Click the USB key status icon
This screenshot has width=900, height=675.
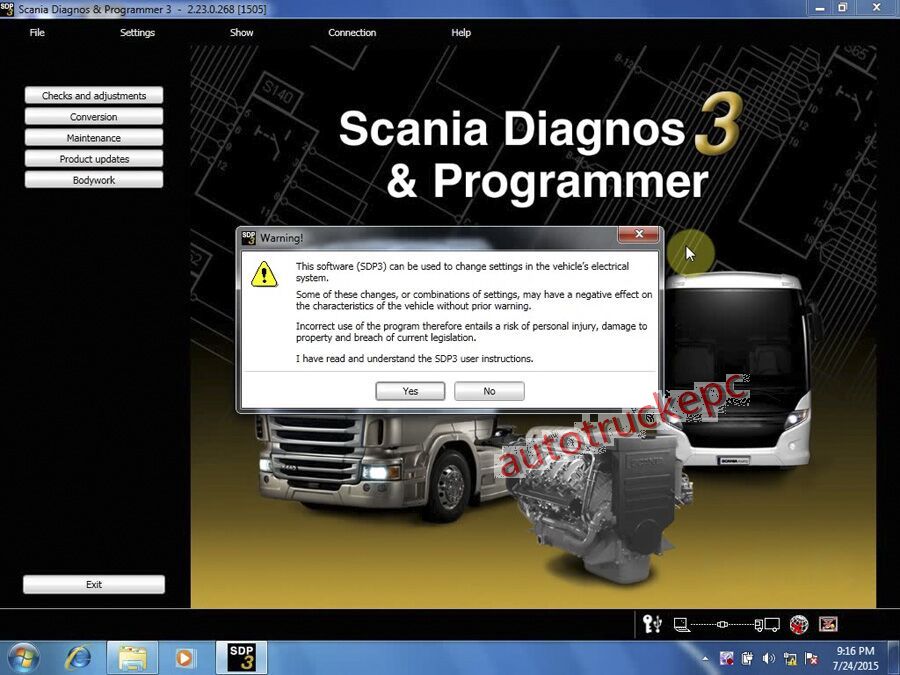pyautogui.click(x=652, y=624)
